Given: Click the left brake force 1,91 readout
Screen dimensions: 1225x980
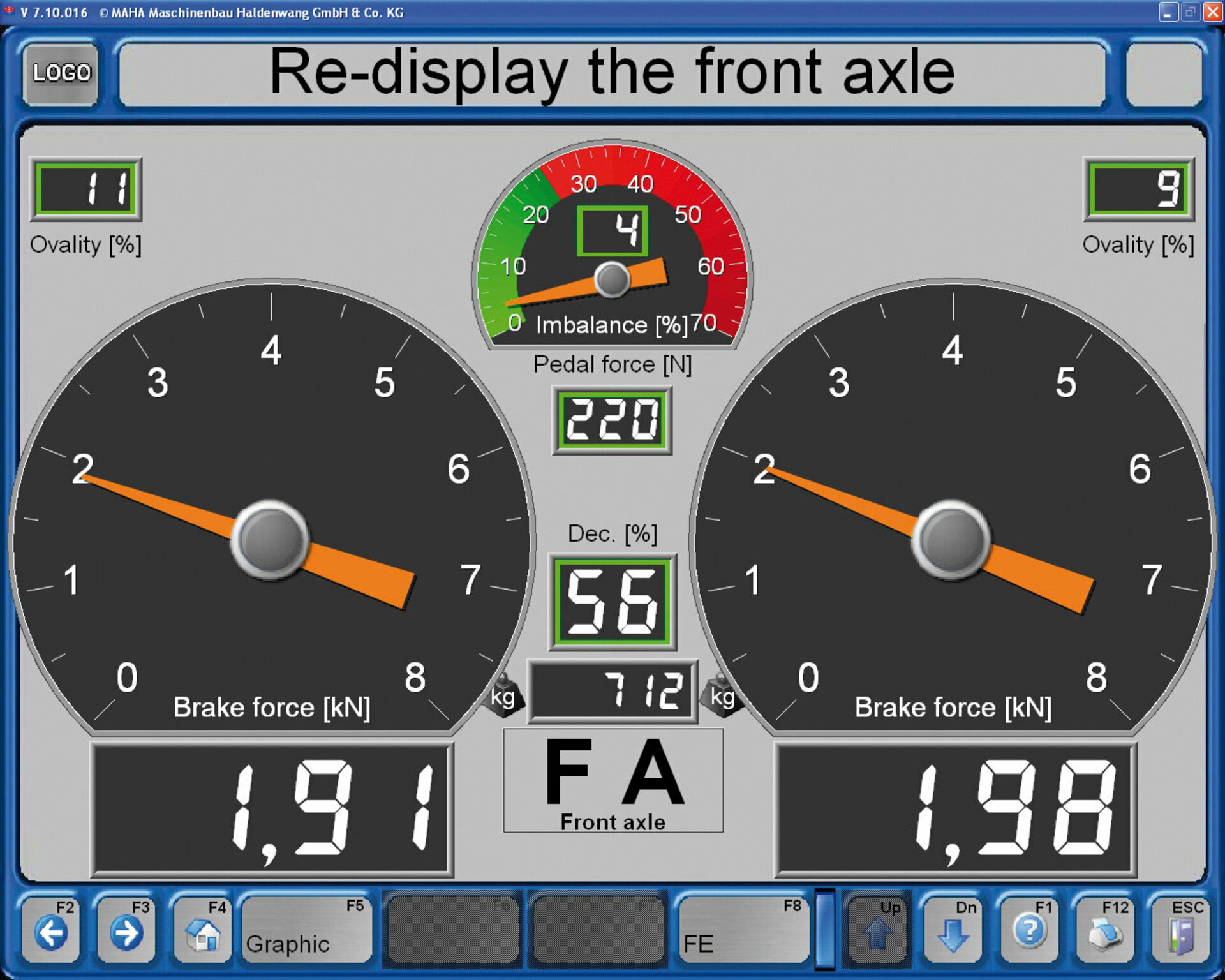Looking at the screenshot, I should (x=272, y=809).
